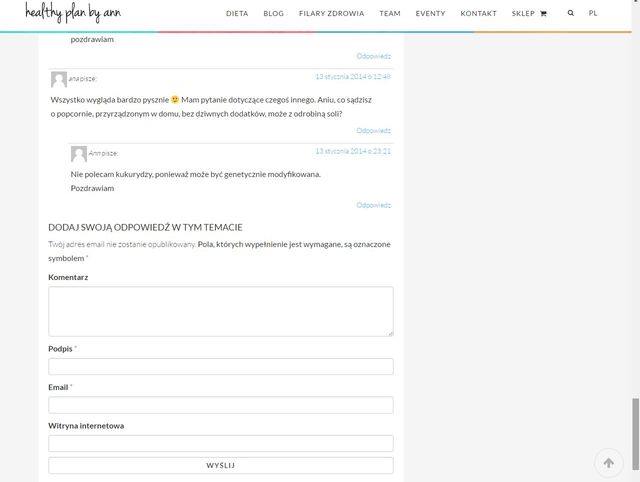
Task: Open the PL language selector
Action: [x=593, y=14]
